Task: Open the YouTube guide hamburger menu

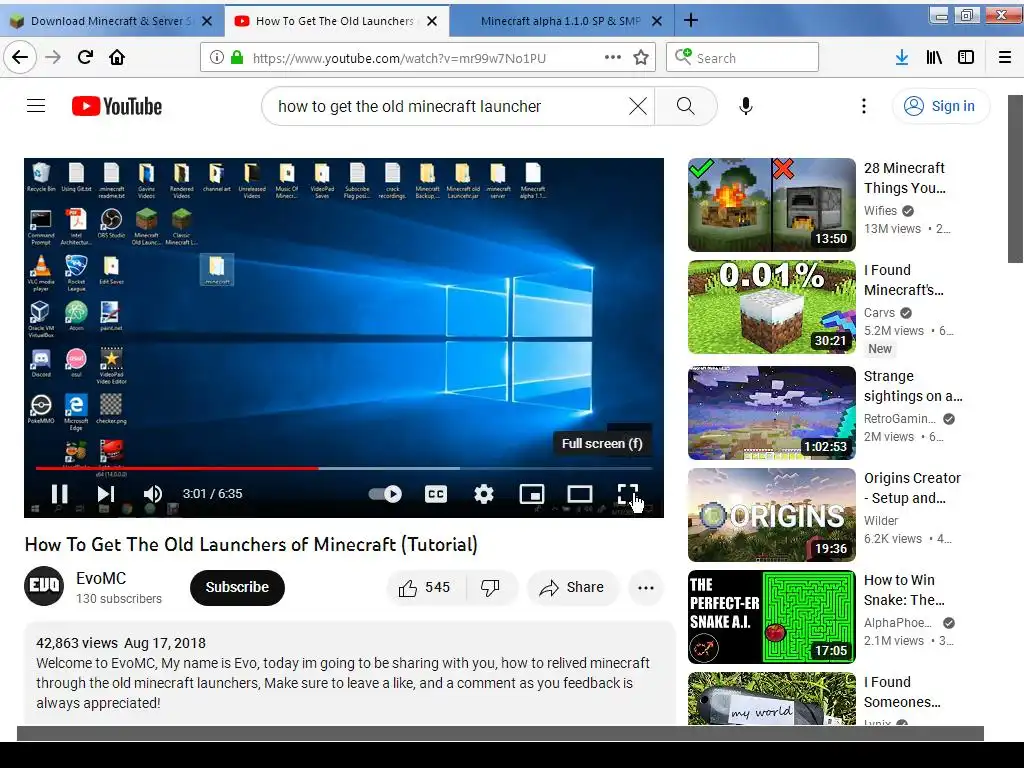Action: click(36, 106)
